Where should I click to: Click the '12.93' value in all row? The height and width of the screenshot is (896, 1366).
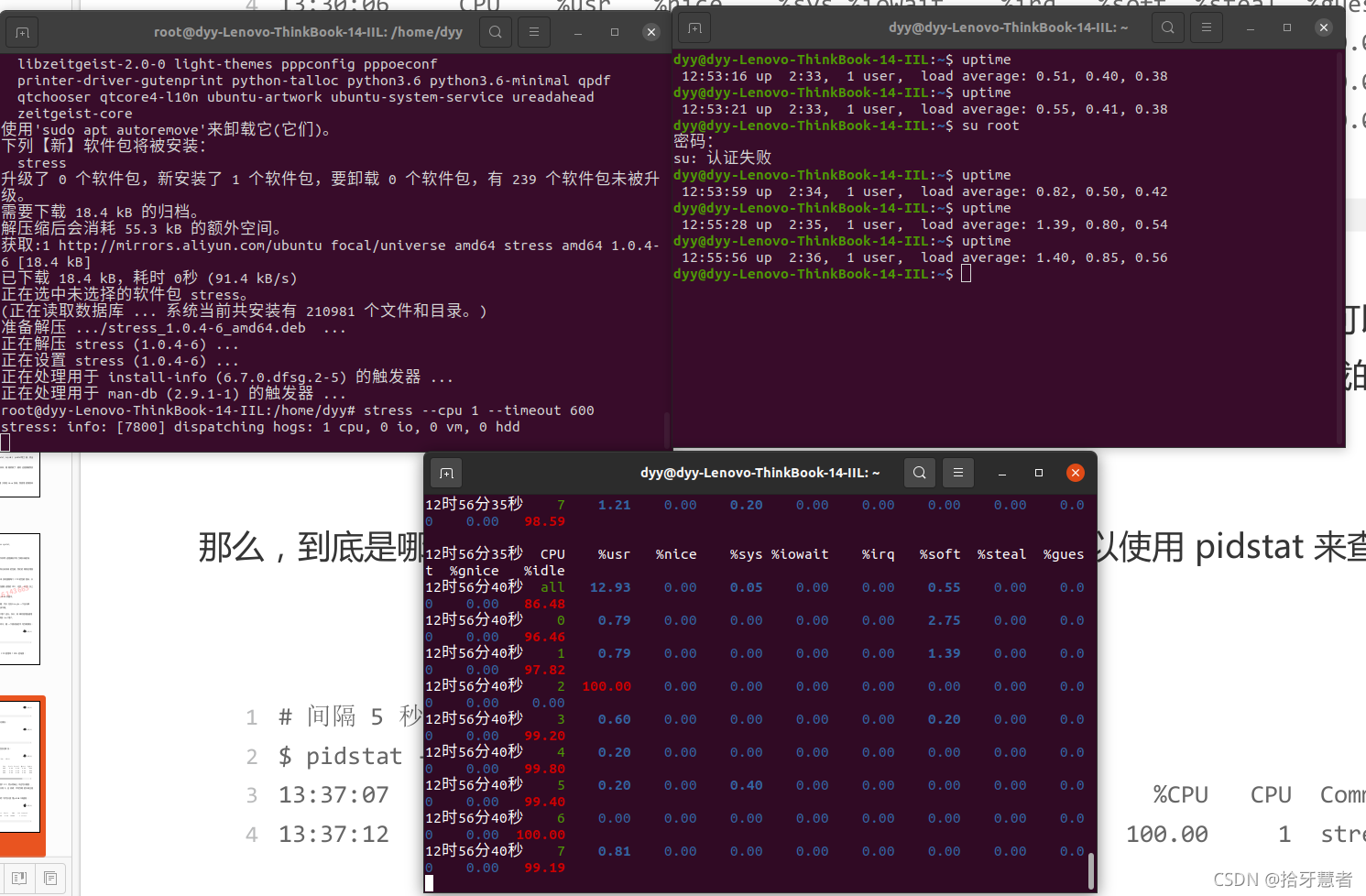610,587
